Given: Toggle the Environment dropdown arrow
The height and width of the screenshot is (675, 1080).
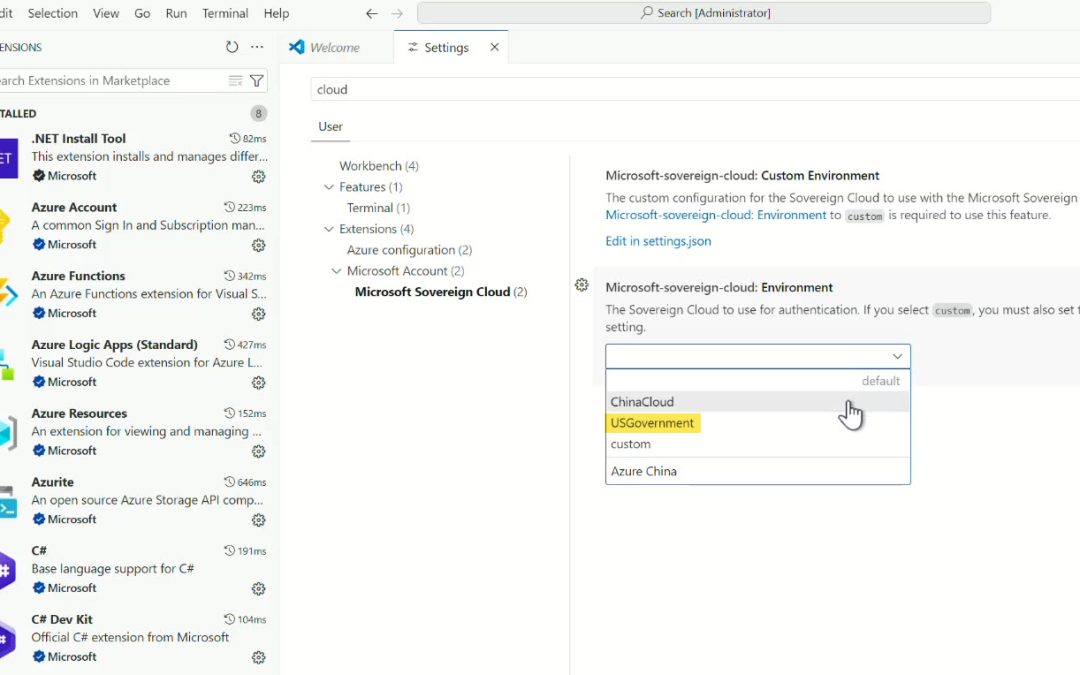Looking at the screenshot, I should (x=897, y=356).
